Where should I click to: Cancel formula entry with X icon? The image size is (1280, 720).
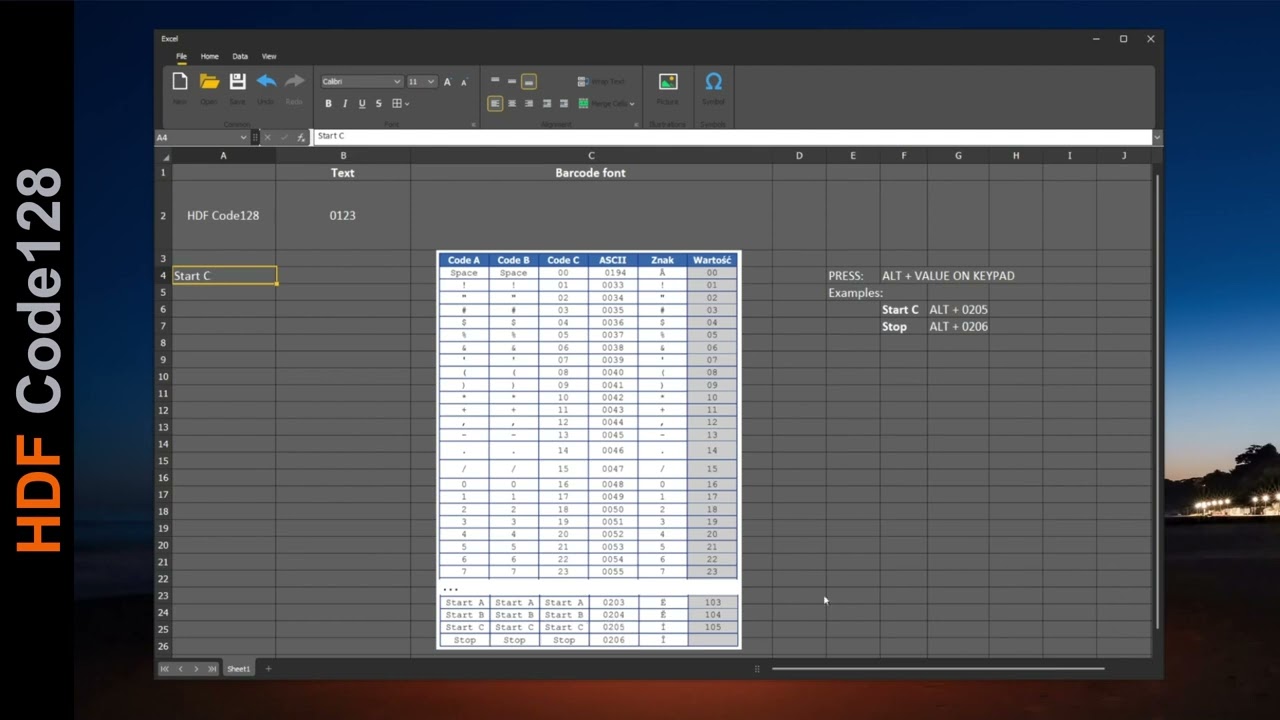pos(267,137)
